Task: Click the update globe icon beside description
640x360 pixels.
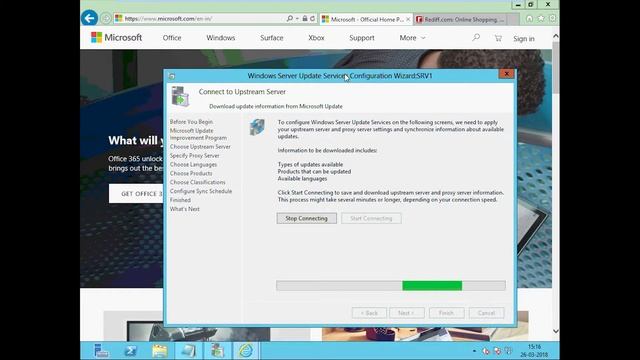Action: pos(257,127)
